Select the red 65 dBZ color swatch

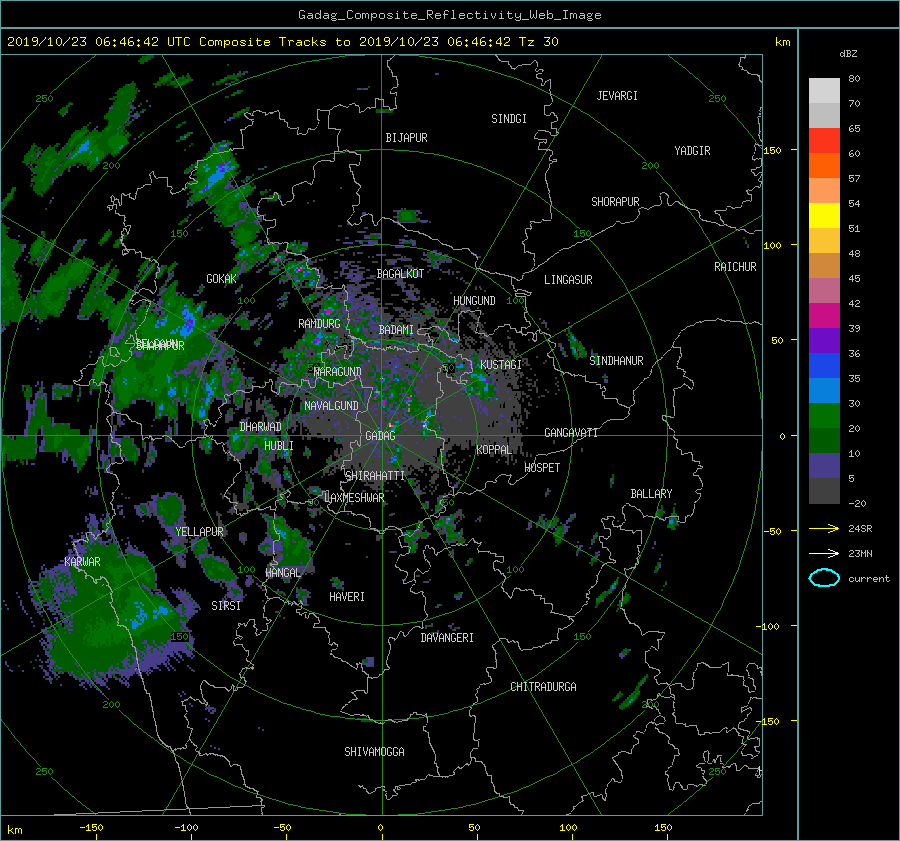pyautogui.click(x=824, y=140)
